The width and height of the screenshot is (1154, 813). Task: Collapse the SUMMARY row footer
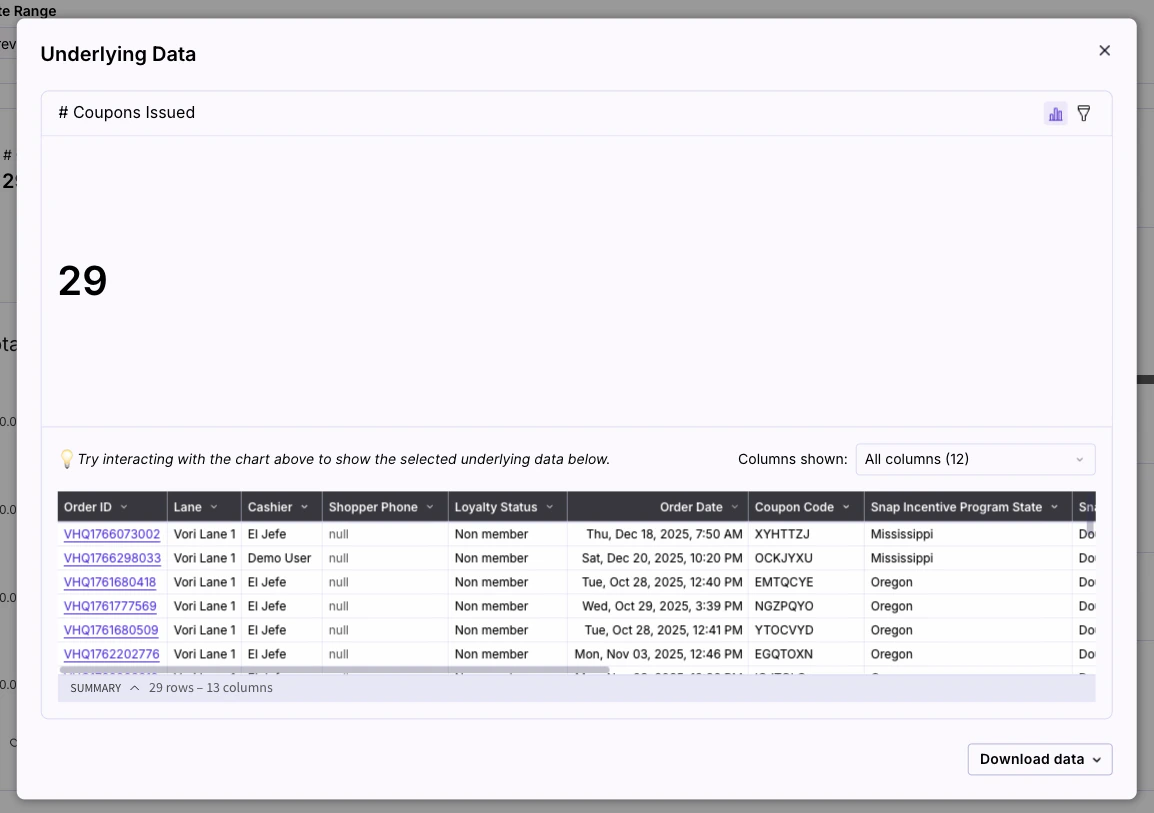134,687
